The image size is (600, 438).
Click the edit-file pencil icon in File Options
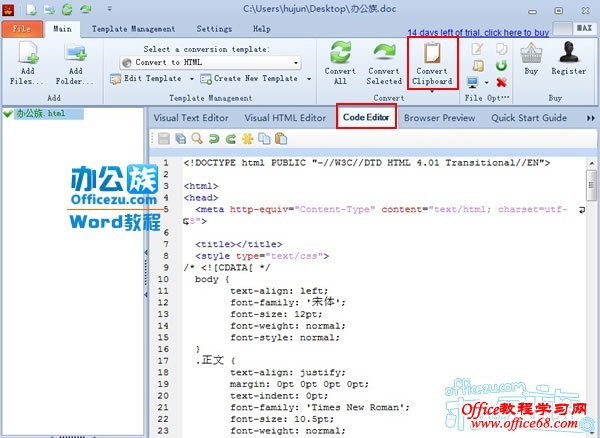click(477, 49)
